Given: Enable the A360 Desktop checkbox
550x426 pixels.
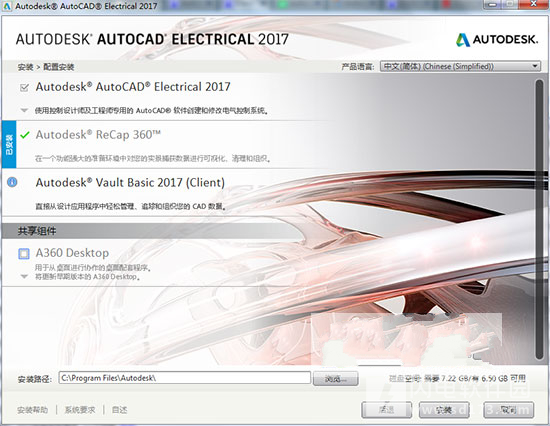Looking at the screenshot, I should click(24, 253).
